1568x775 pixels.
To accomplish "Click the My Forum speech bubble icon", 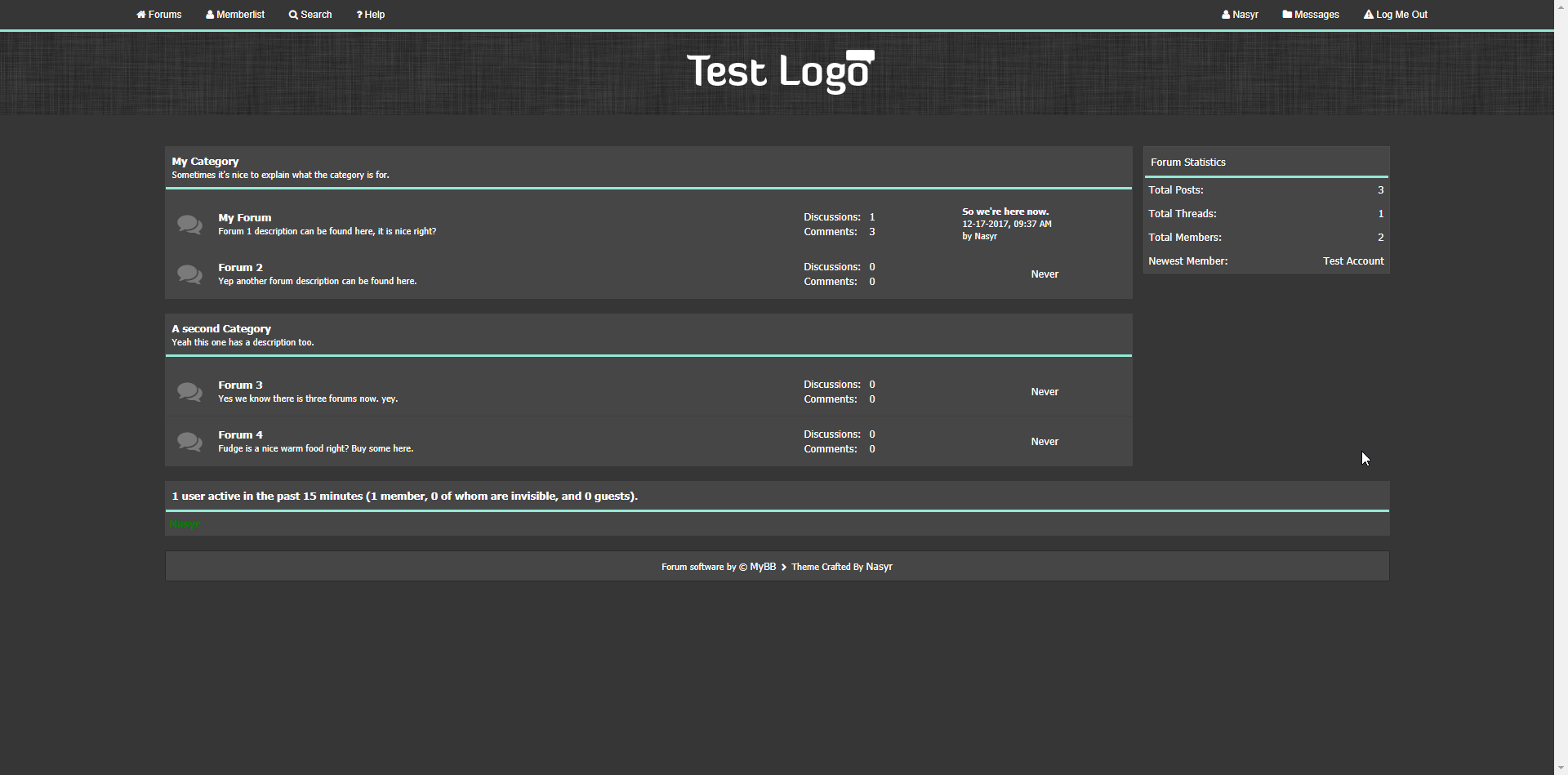I will 189,225.
